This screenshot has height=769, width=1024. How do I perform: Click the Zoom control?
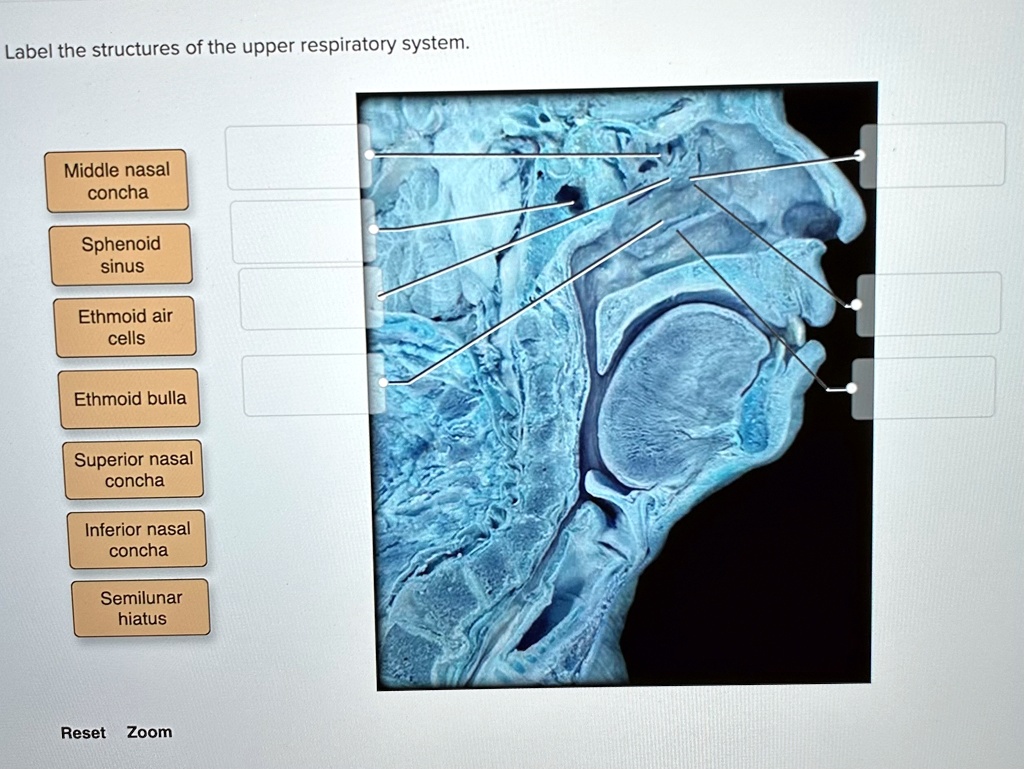149,733
